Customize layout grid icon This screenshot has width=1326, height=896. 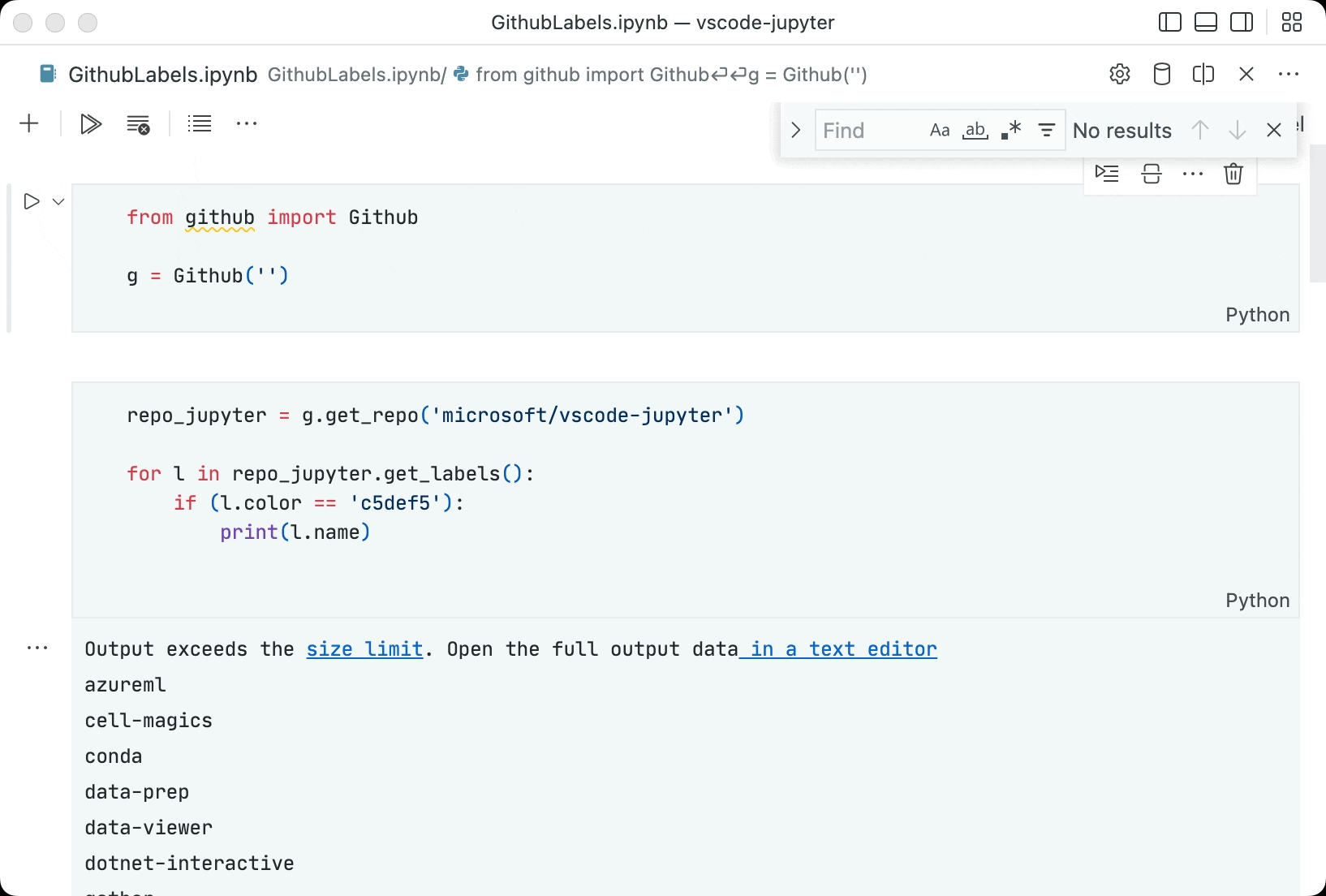[x=1292, y=23]
